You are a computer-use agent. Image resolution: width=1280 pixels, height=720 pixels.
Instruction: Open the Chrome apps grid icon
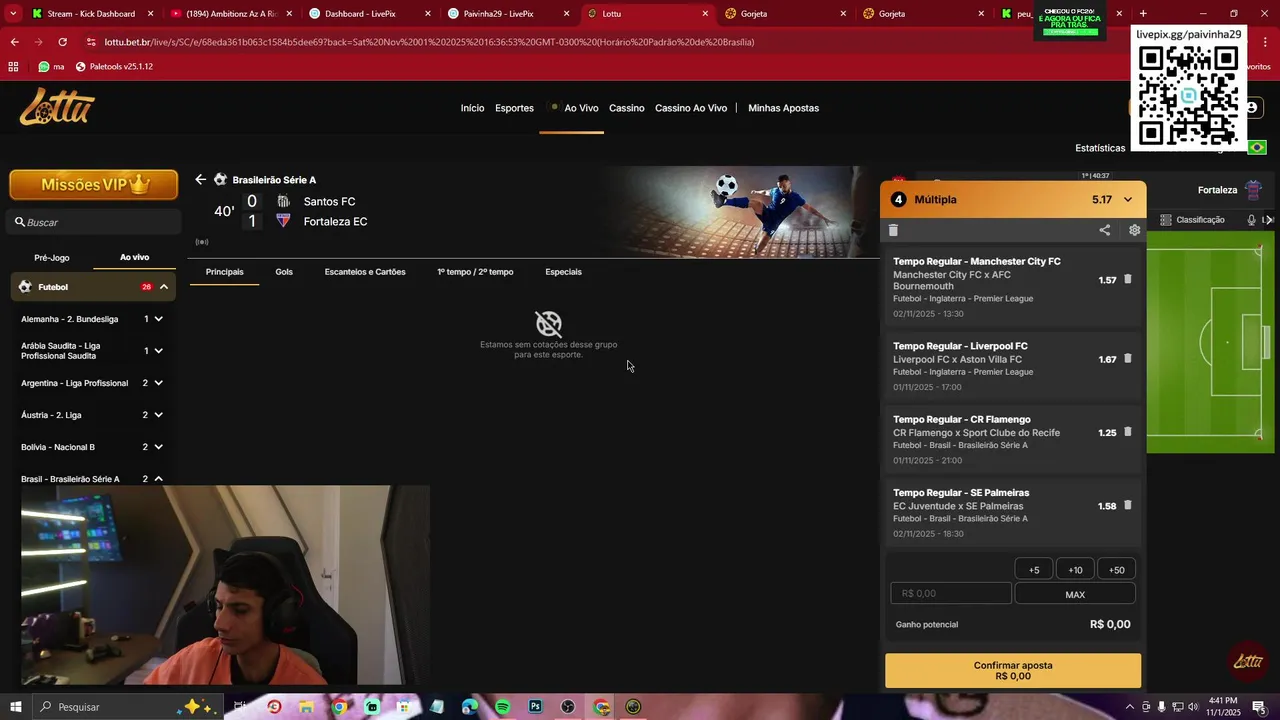[13, 66]
